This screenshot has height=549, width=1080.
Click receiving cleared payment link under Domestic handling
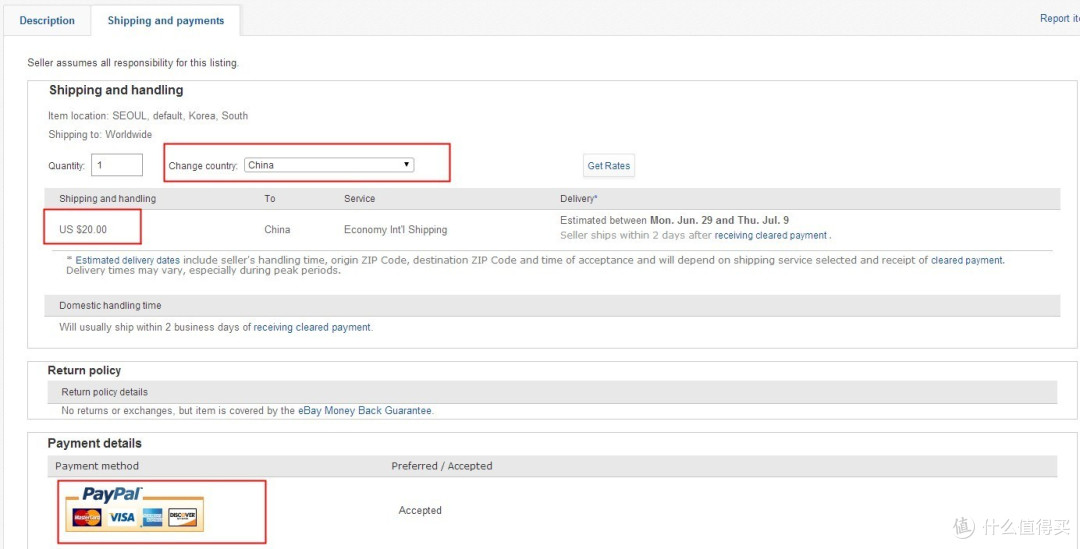tap(312, 327)
